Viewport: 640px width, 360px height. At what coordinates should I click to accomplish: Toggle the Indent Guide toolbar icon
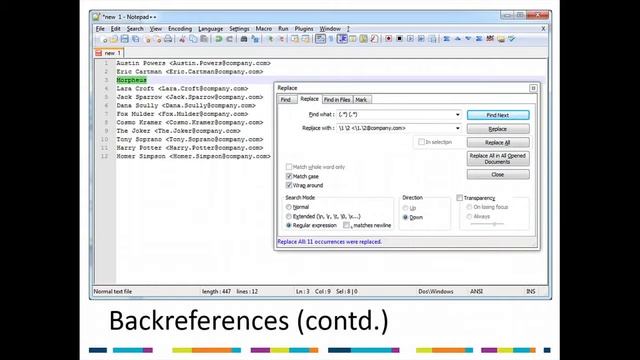342,39
